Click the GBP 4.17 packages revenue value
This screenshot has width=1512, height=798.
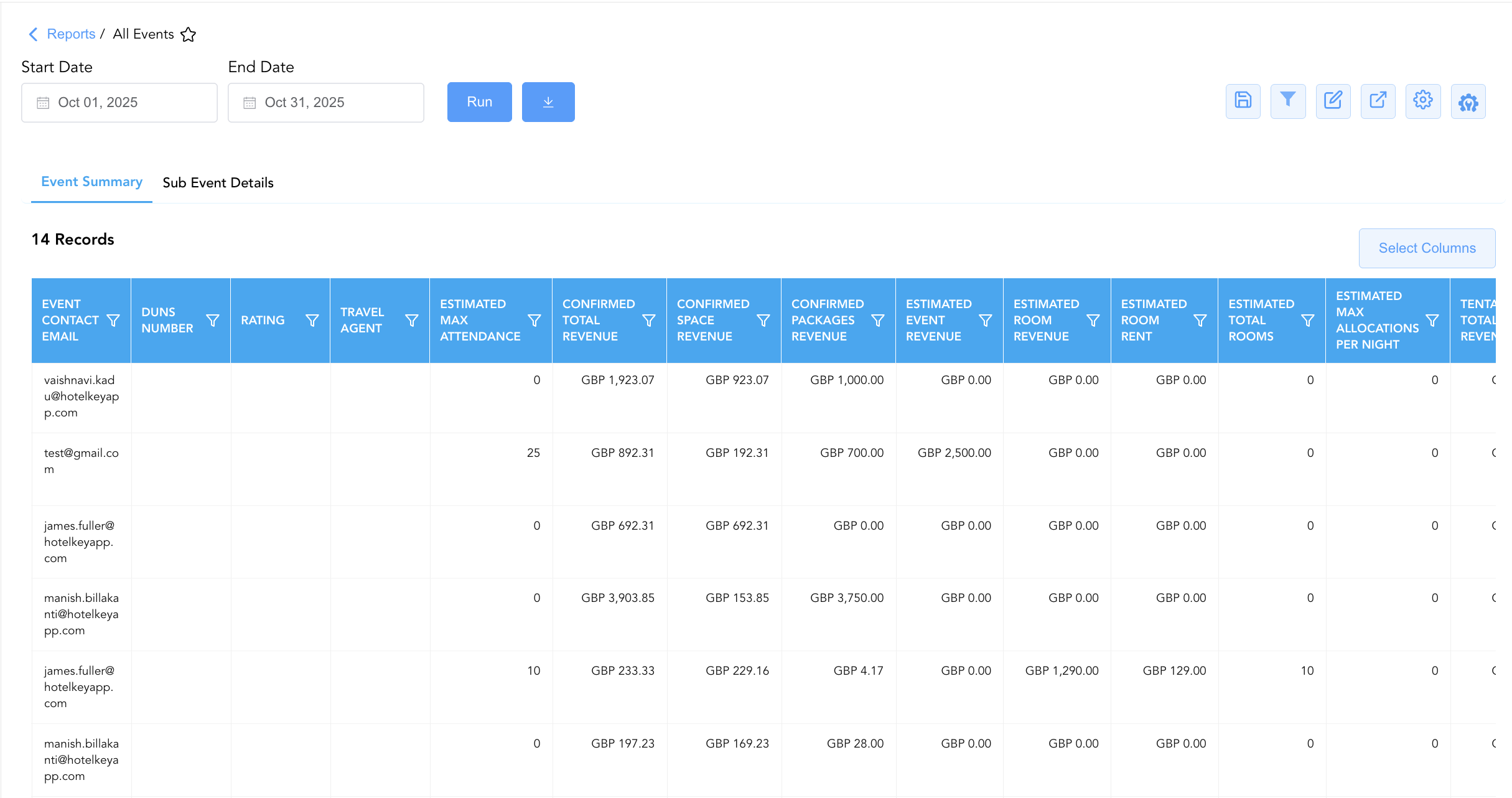pos(859,671)
